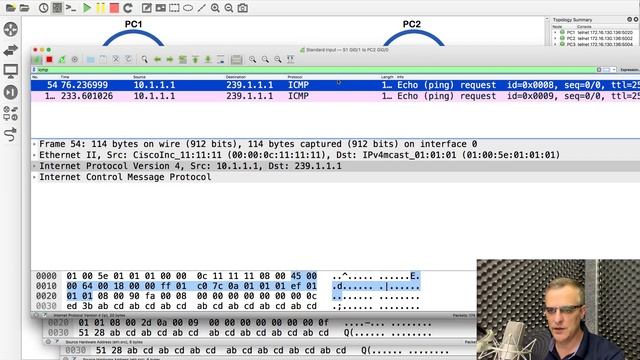This screenshot has width=640, height=360.
Task: Browse all devices in the GNS3 sidebar
Action: pos(11,113)
